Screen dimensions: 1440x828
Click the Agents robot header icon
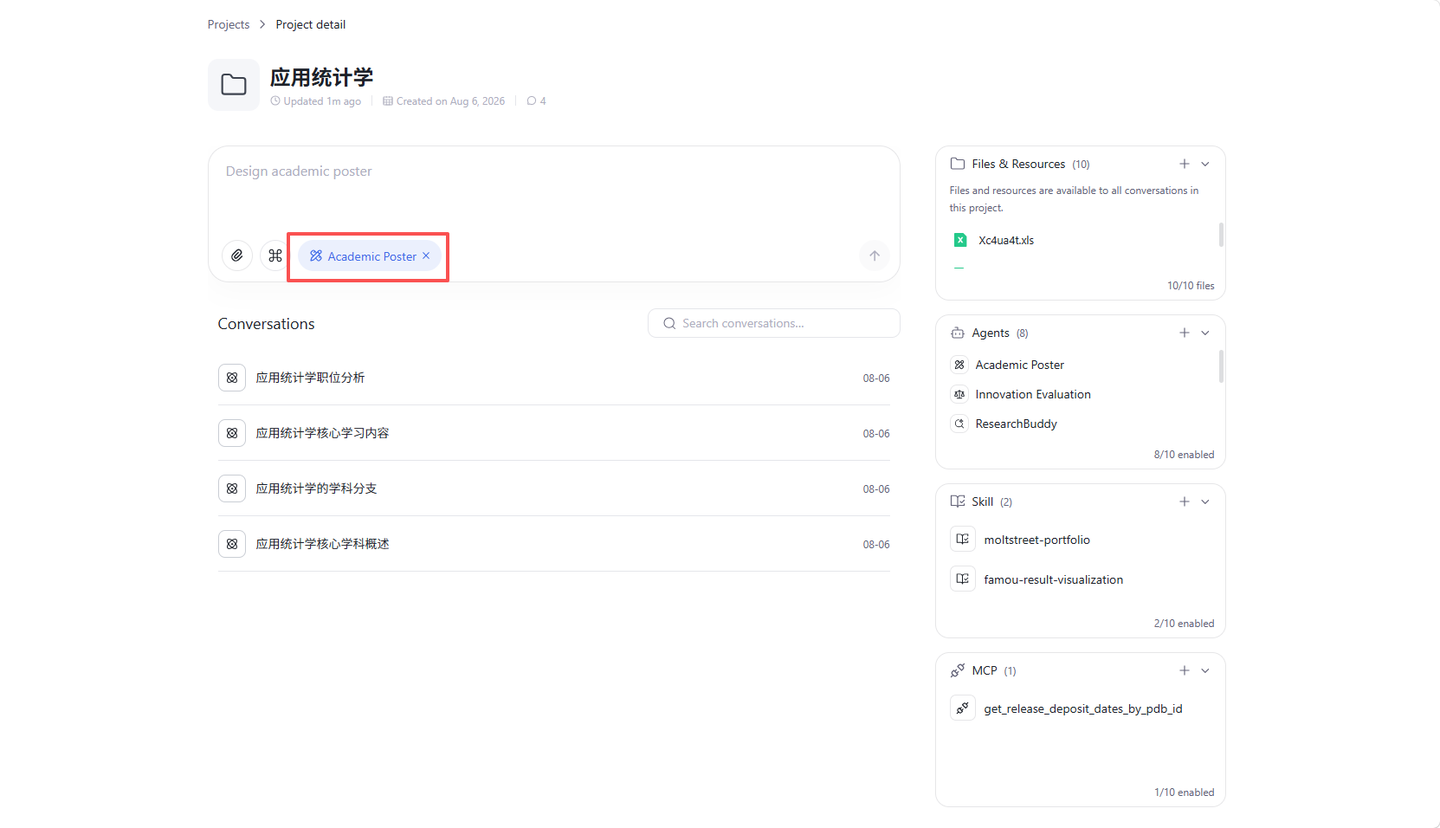pos(957,333)
